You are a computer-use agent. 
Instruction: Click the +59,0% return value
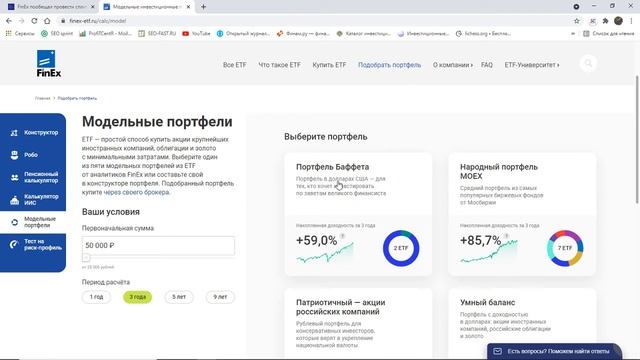tap(317, 241)
